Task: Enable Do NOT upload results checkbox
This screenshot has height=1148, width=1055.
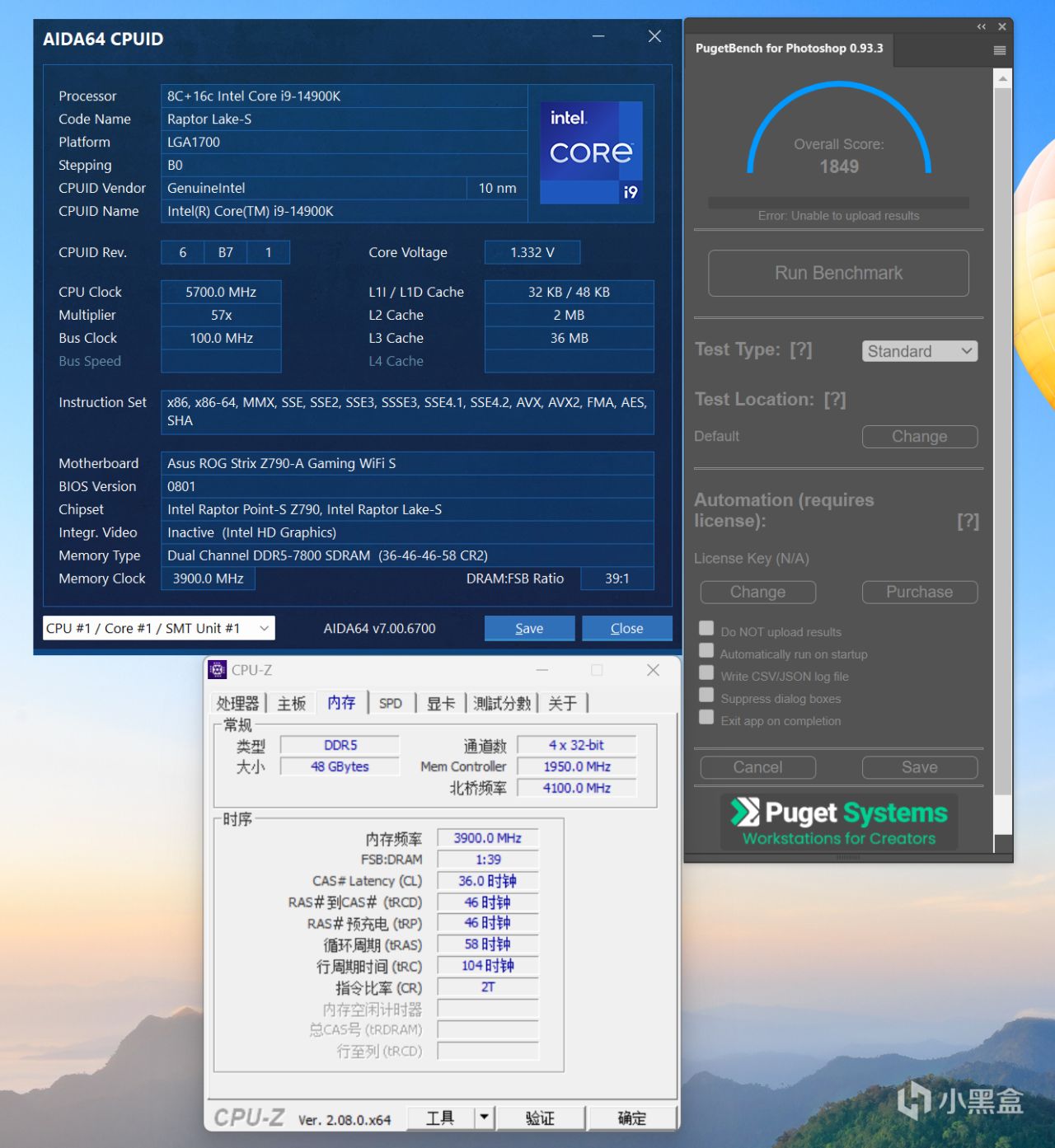Action: tap(706, 628)
